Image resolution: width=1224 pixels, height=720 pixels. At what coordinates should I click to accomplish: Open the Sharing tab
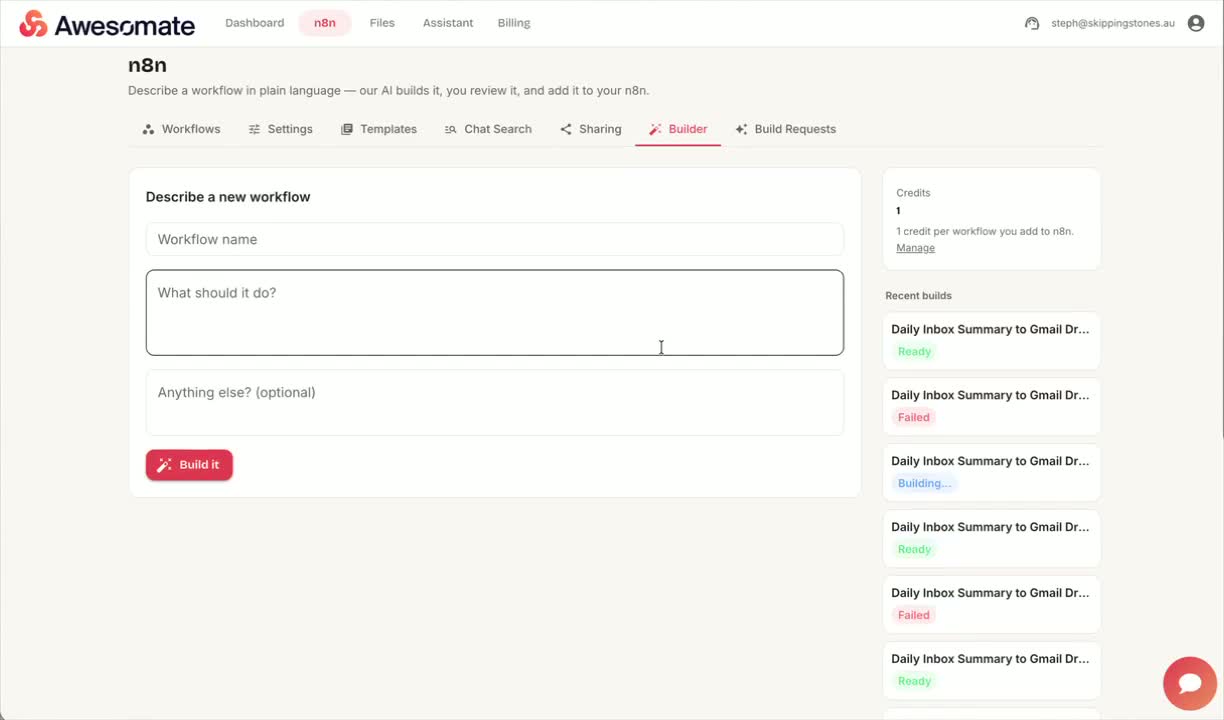[x=591, y=129]
